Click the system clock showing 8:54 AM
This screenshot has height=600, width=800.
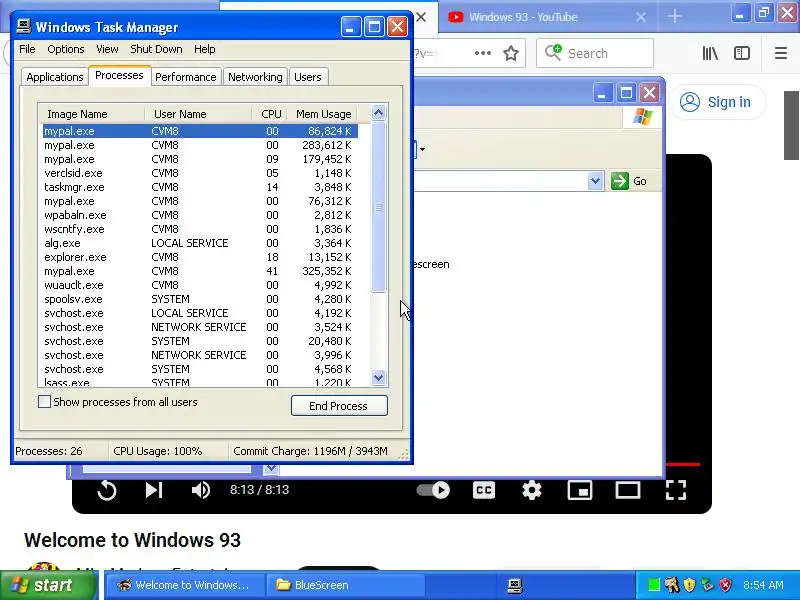(763, 585)
